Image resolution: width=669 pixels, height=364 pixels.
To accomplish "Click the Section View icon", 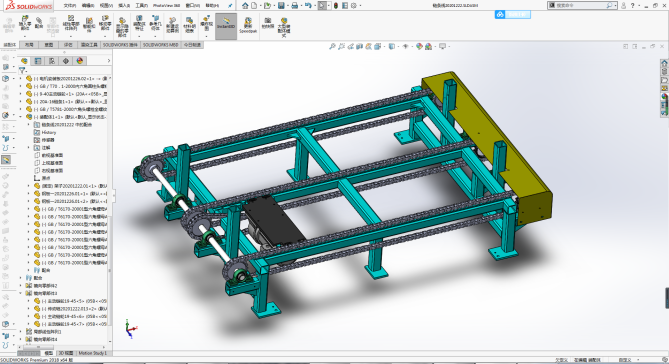I will 360,46.
